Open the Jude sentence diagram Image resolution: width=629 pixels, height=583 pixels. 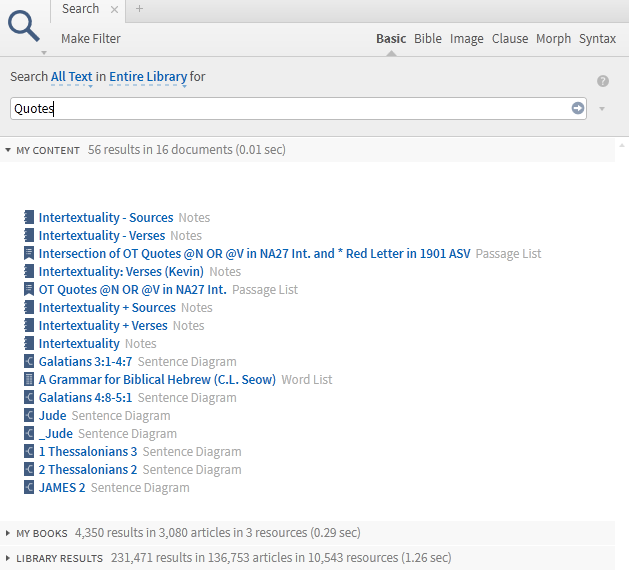[53, 416]
